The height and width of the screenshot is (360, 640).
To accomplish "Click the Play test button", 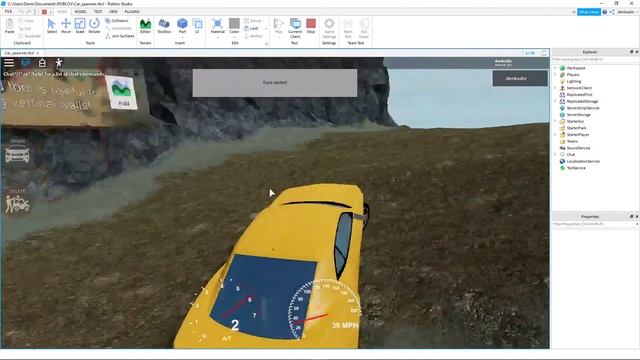I will [x=278, y=26].
